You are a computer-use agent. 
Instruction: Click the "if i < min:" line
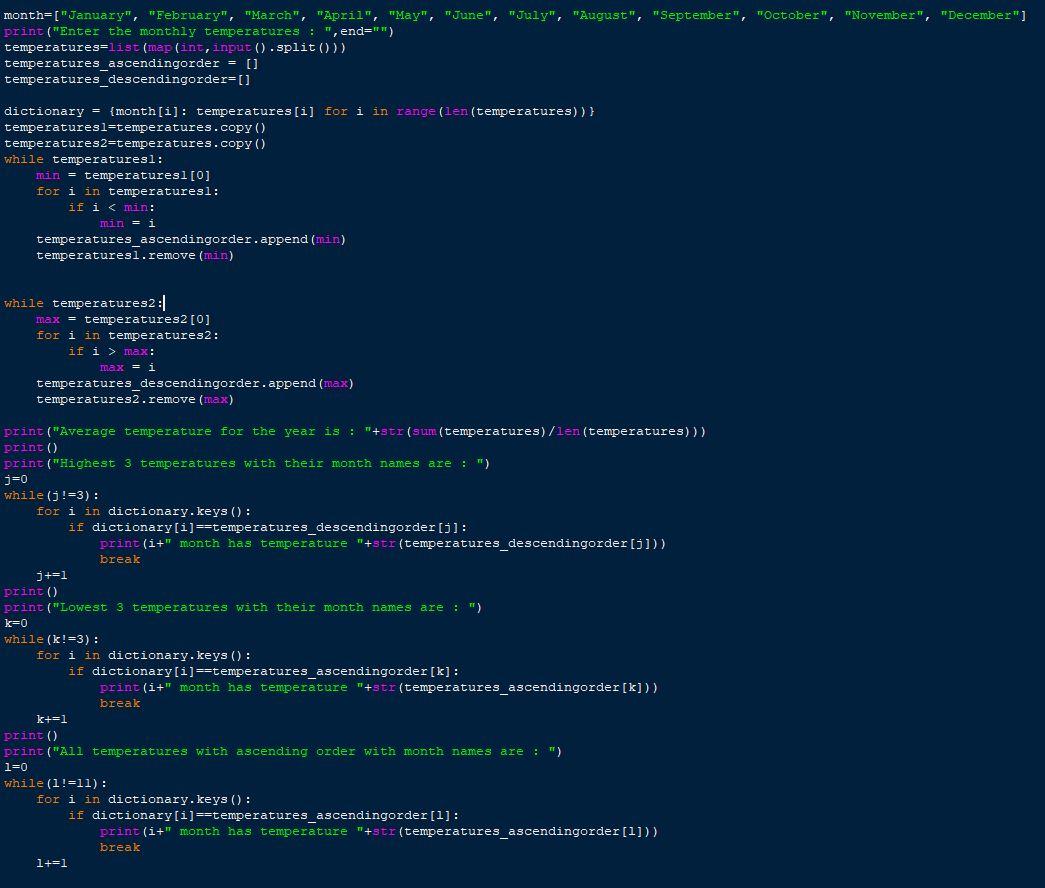[111, 207]
